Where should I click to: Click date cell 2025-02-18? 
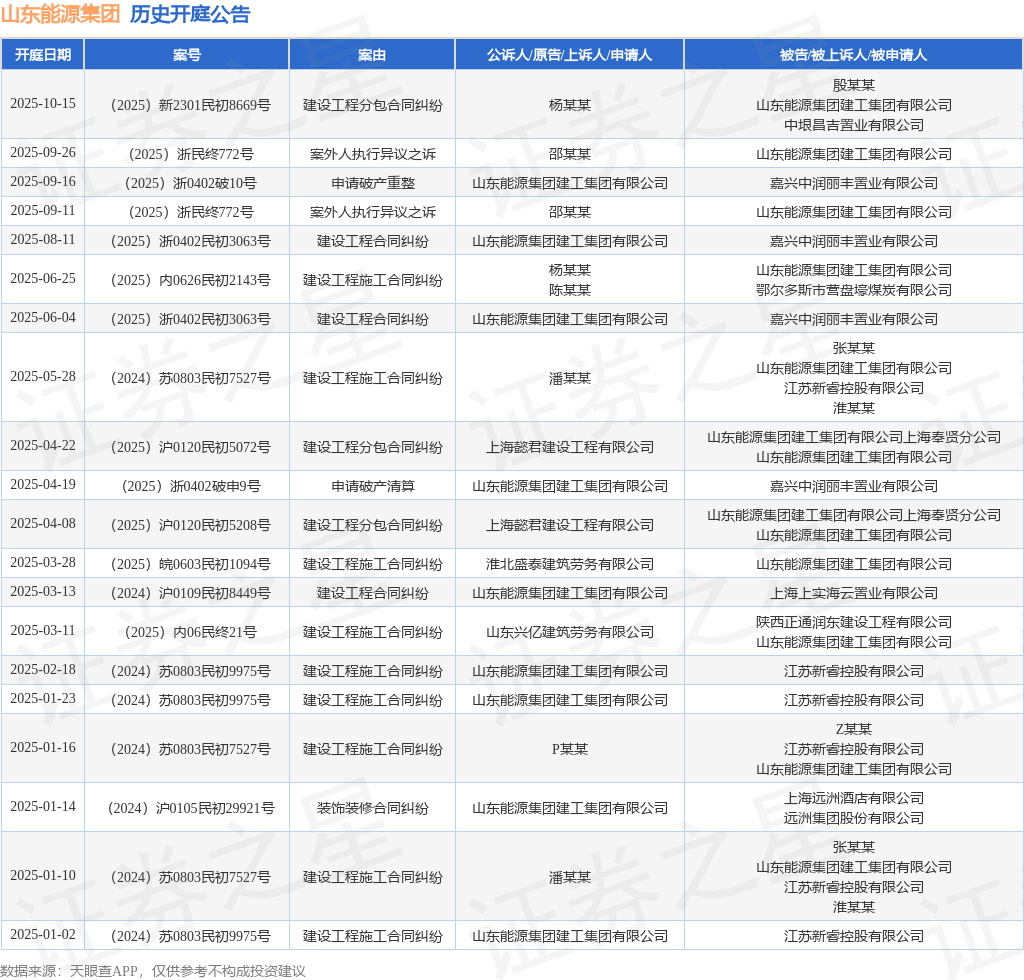click(43, 670)
